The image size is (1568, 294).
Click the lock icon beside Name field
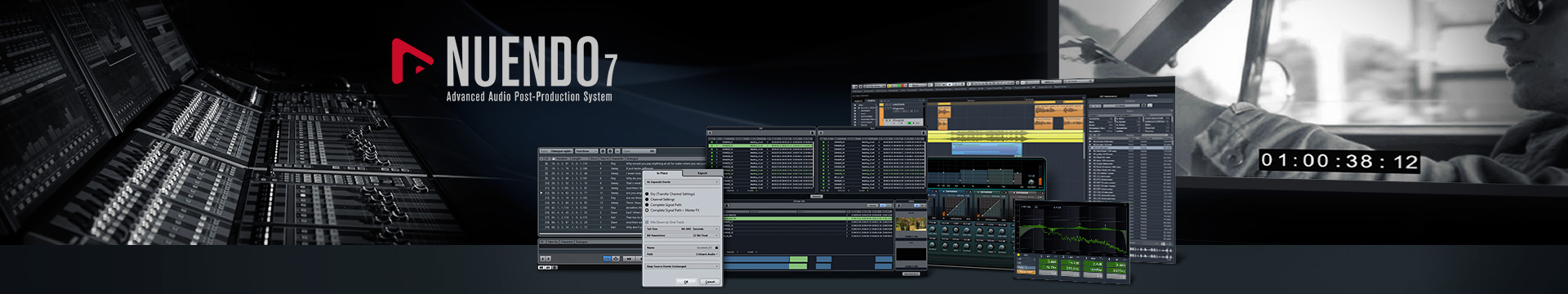coord(716,247)
